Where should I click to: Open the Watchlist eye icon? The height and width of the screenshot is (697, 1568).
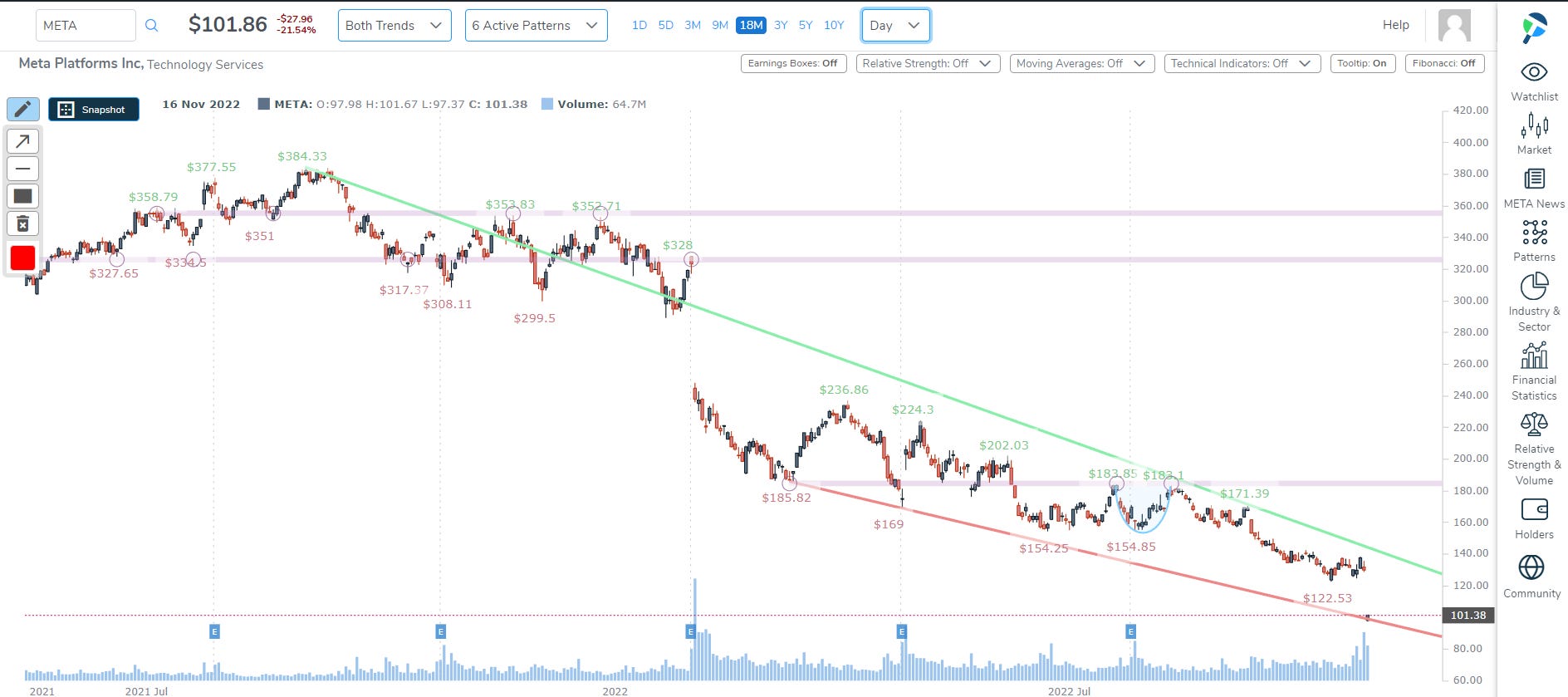(x=1534, y=72)
